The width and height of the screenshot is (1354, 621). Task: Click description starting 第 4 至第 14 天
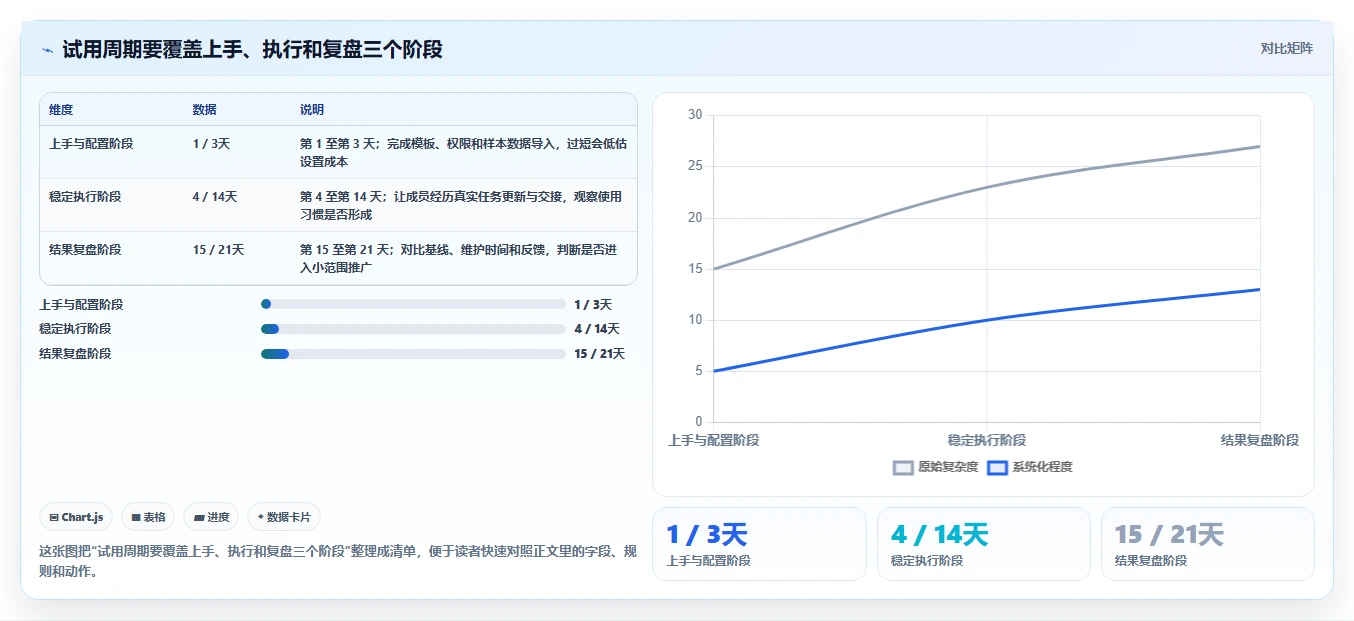click(461, 205)
